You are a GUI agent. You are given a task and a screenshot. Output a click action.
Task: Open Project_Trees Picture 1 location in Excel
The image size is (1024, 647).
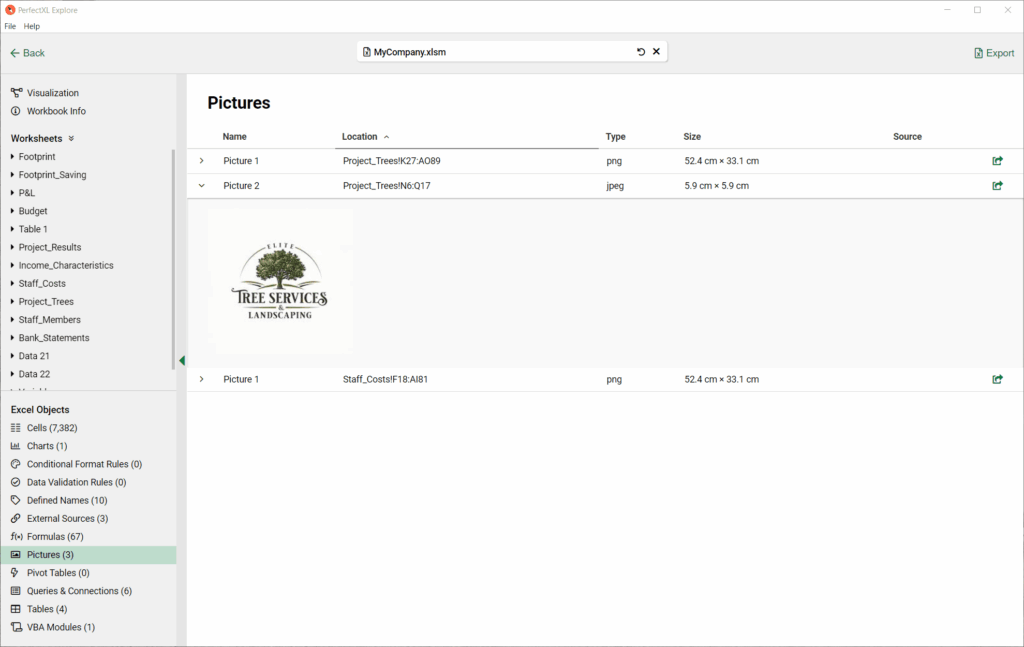click(x=997, y=161)
